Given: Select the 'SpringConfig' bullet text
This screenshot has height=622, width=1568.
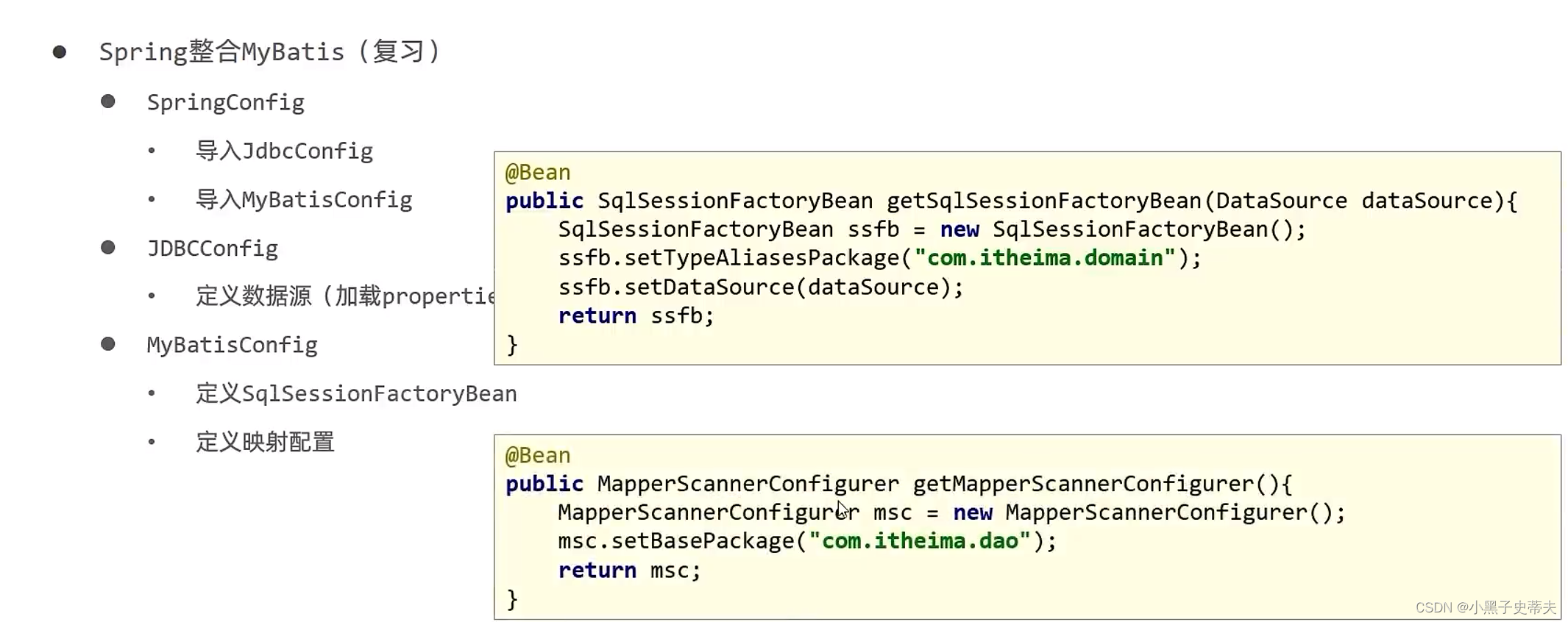Looking at the screenshot, I should (225, 102).
